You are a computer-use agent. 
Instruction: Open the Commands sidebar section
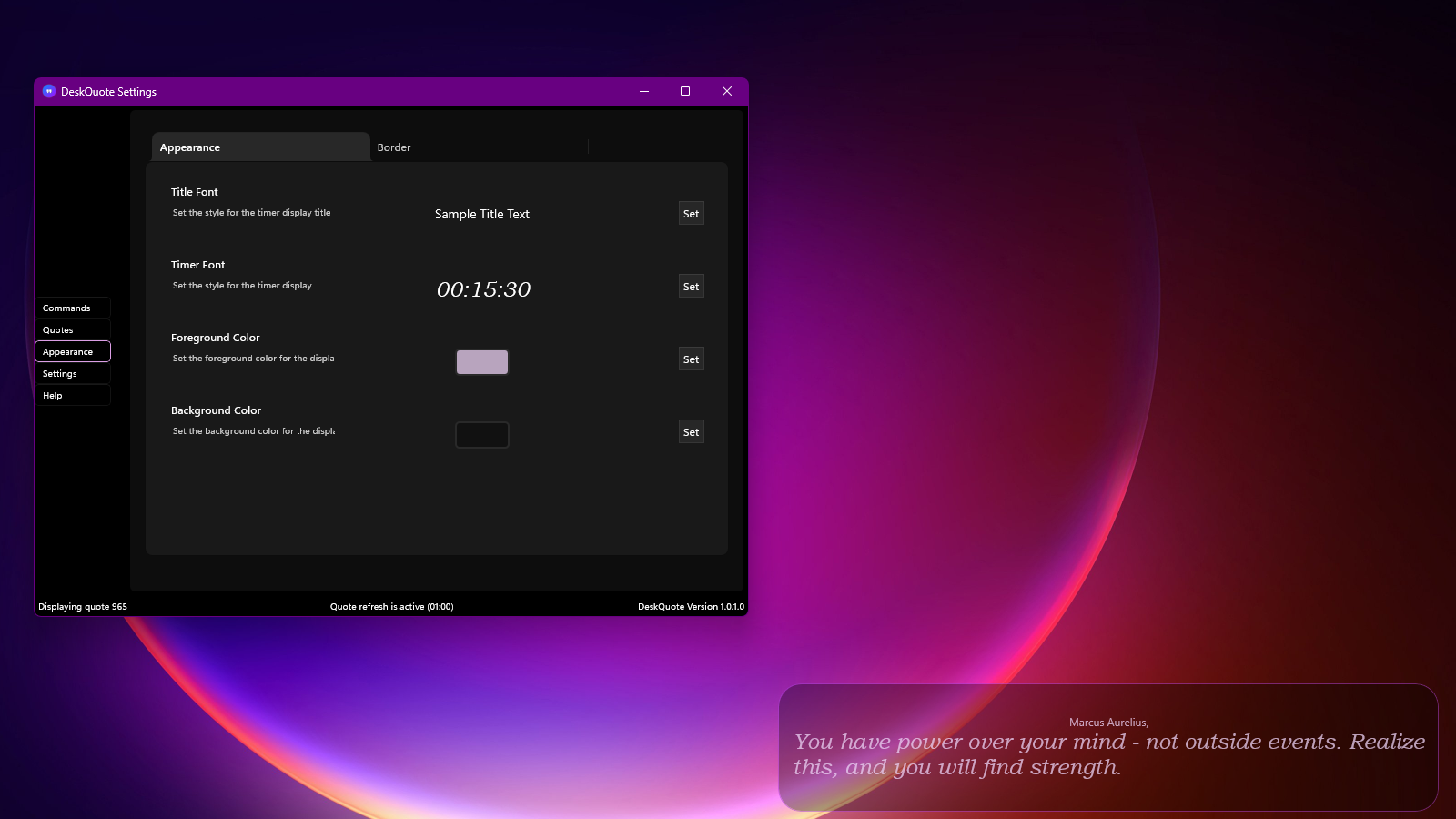point(72,308)
